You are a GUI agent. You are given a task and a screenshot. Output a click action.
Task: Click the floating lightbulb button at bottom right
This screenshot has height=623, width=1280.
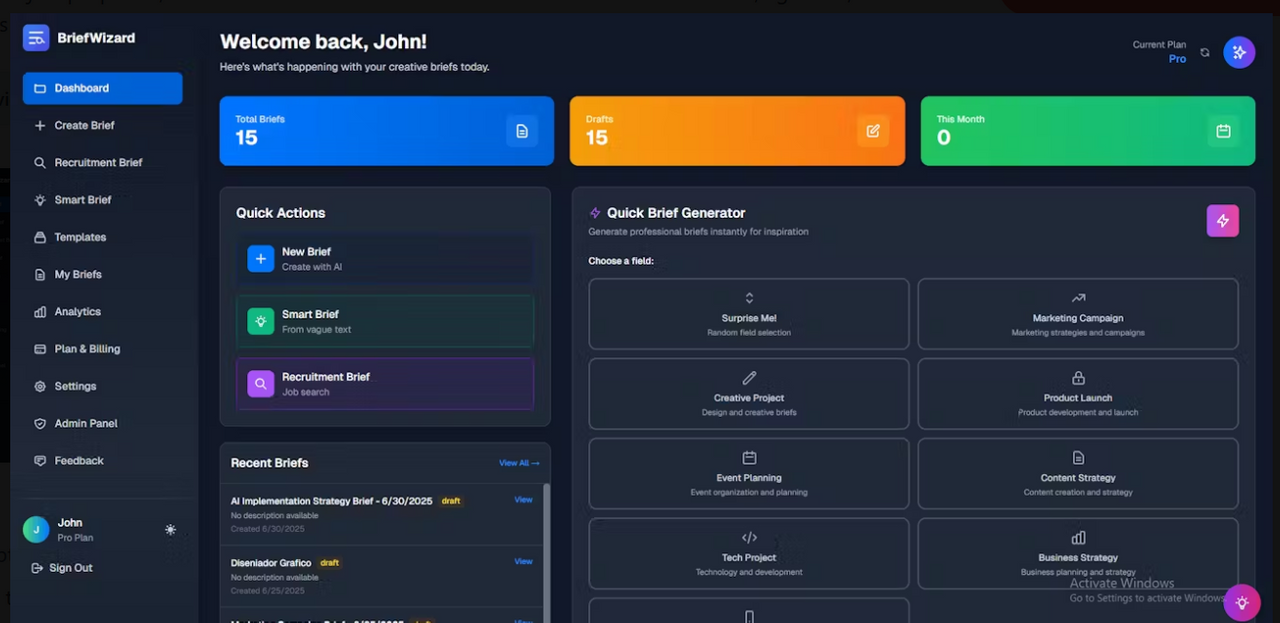click(x=1242, y=603)
